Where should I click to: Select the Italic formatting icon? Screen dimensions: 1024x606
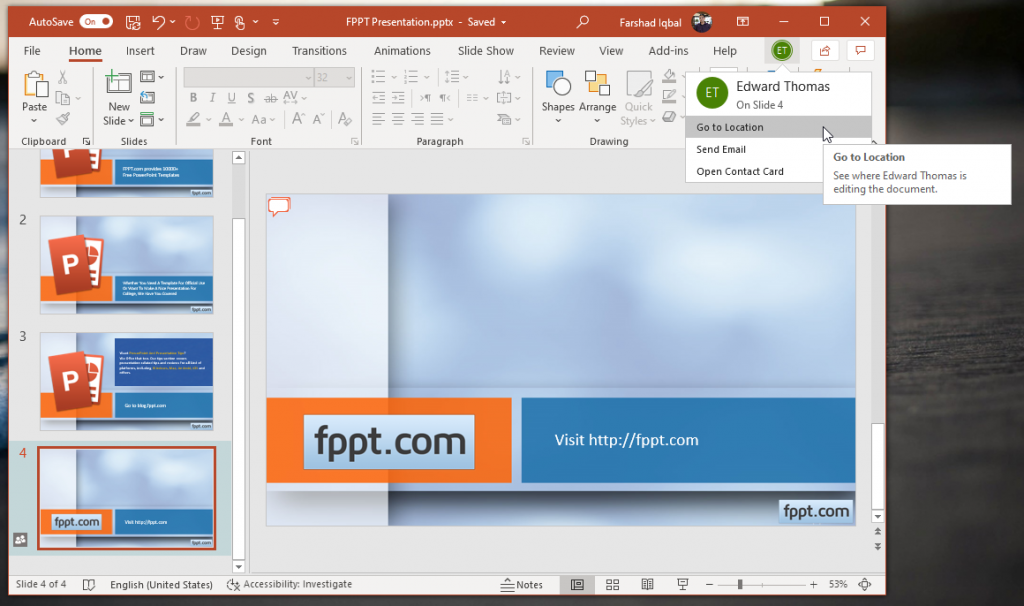(x=212, y=97)
